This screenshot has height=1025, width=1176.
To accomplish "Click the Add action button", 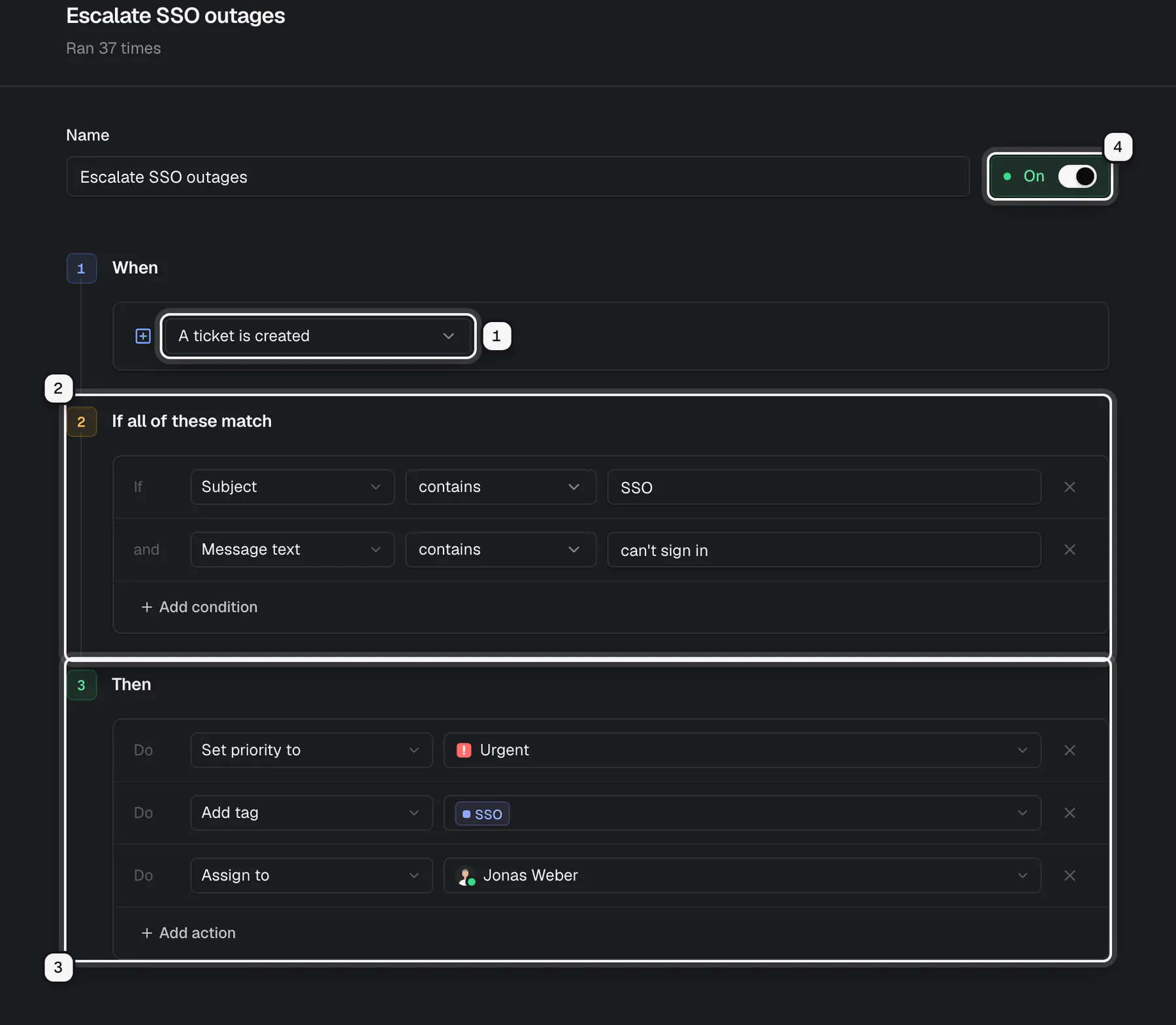I will pos(188,933).
